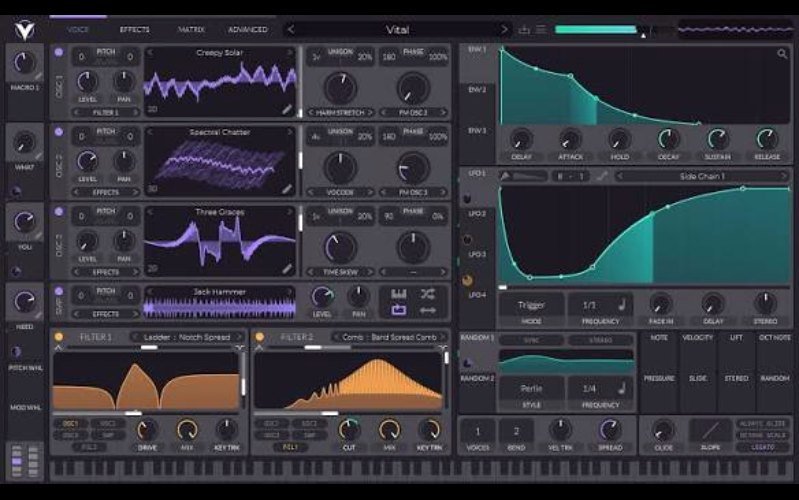Click the Random 1 modulation source icon
799x500 pixels.
467,363
